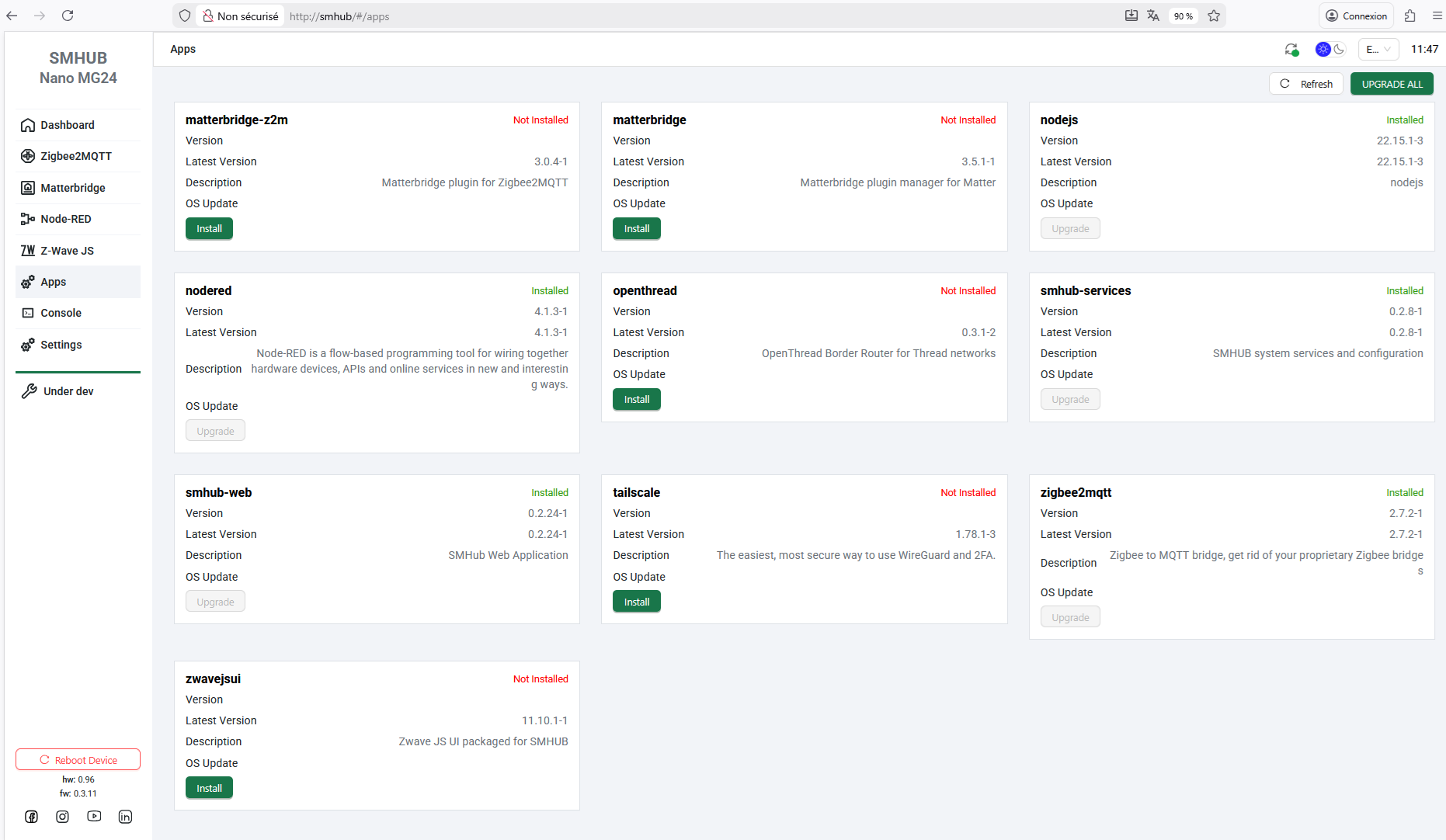Click the 11:47 clock in the header

coord(1424,49)
